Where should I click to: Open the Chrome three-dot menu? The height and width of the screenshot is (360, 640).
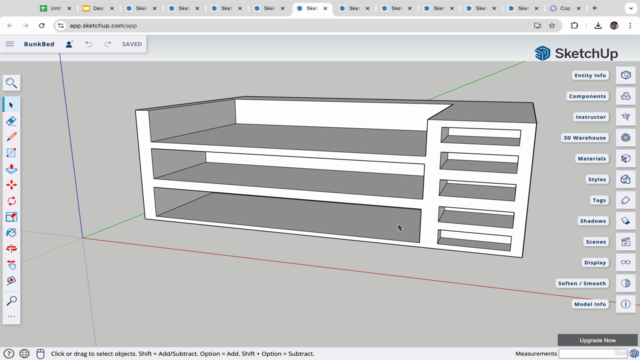pyautogui.click(x=630, y=25)
